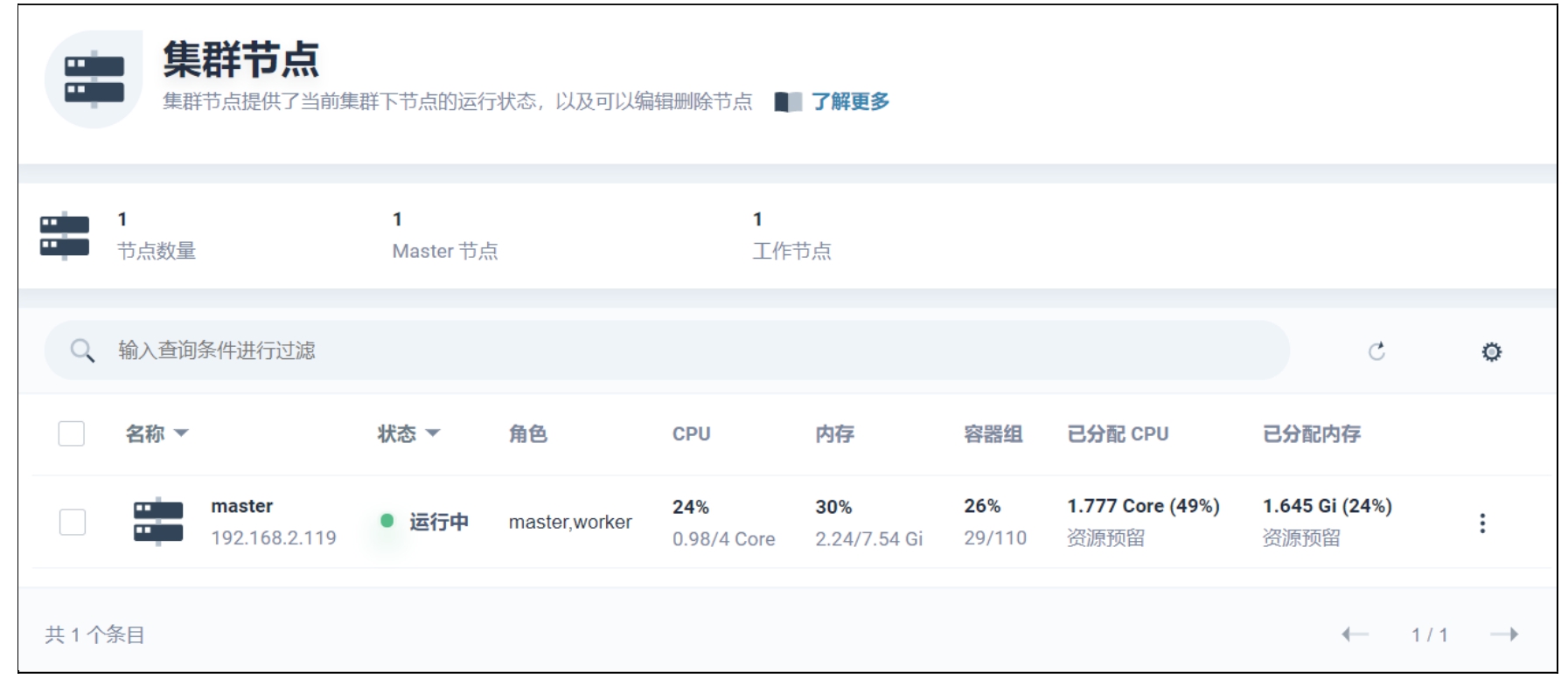This screenshot has width=1568, height=693.
Task: Open the master node's three-dot menu
Action: point(1481,523)
